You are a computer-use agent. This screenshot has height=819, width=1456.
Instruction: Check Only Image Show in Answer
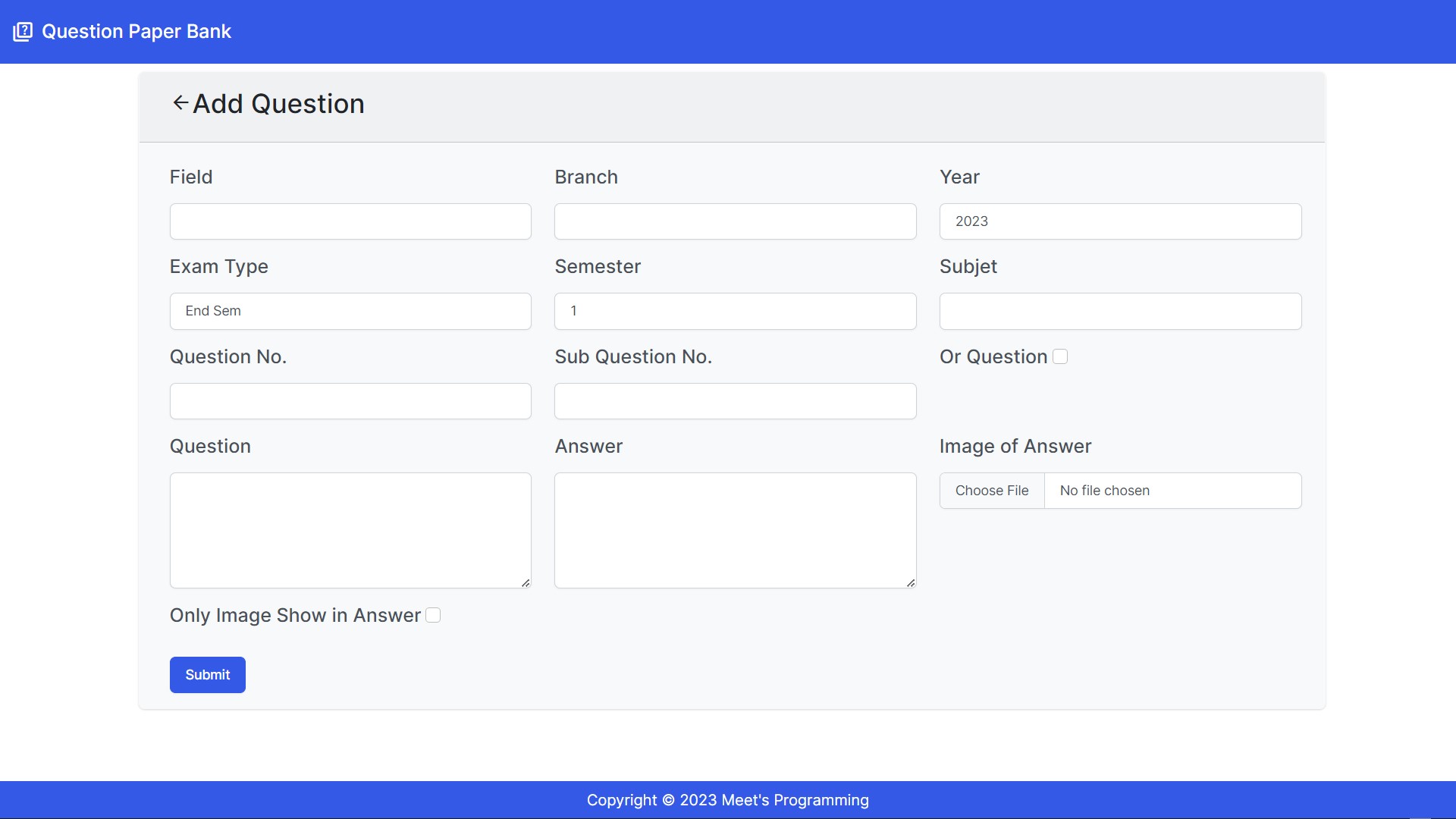tap(433, 615)
